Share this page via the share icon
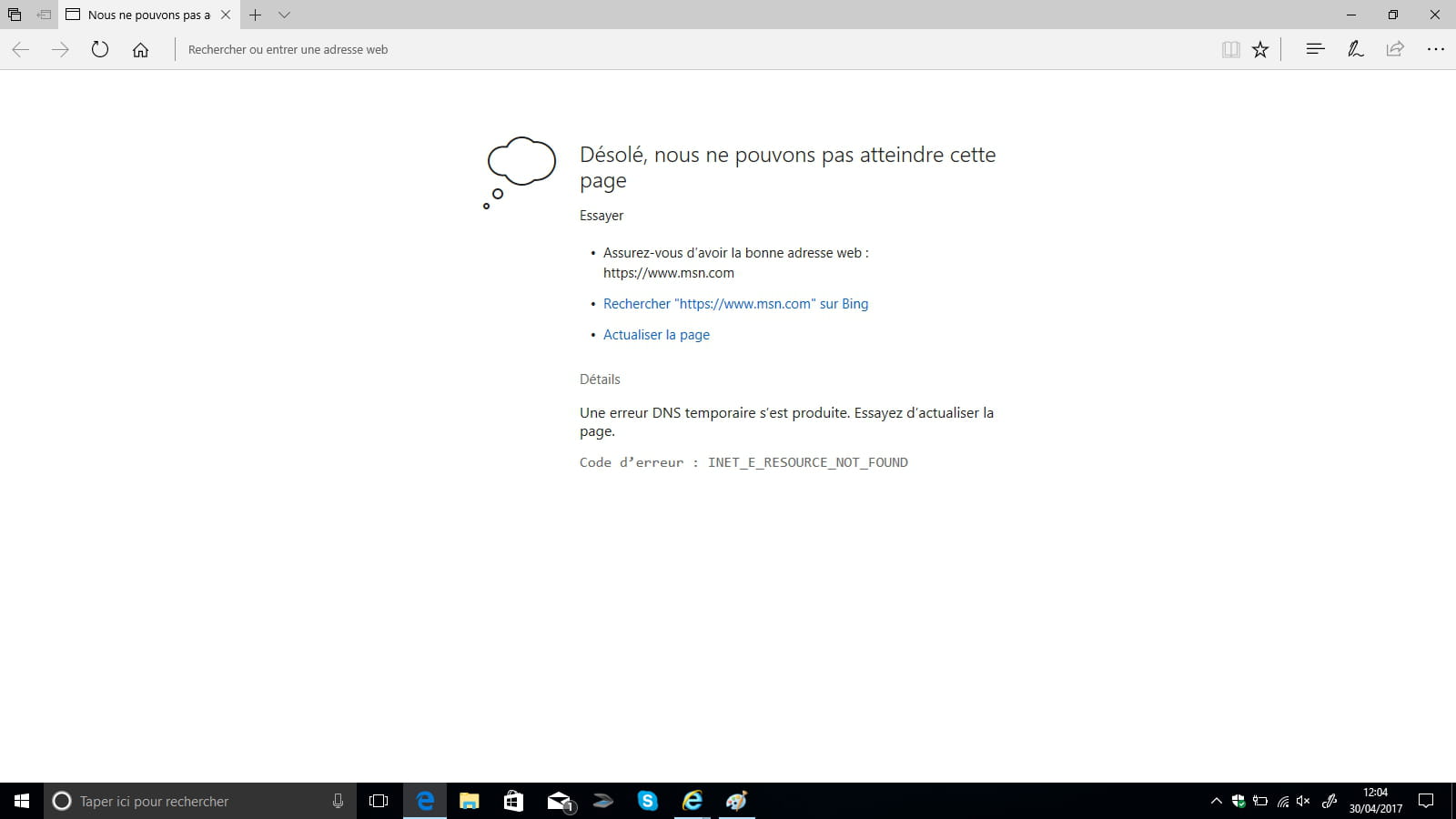The image size is (1456, 819). (x=1395, y=50)
